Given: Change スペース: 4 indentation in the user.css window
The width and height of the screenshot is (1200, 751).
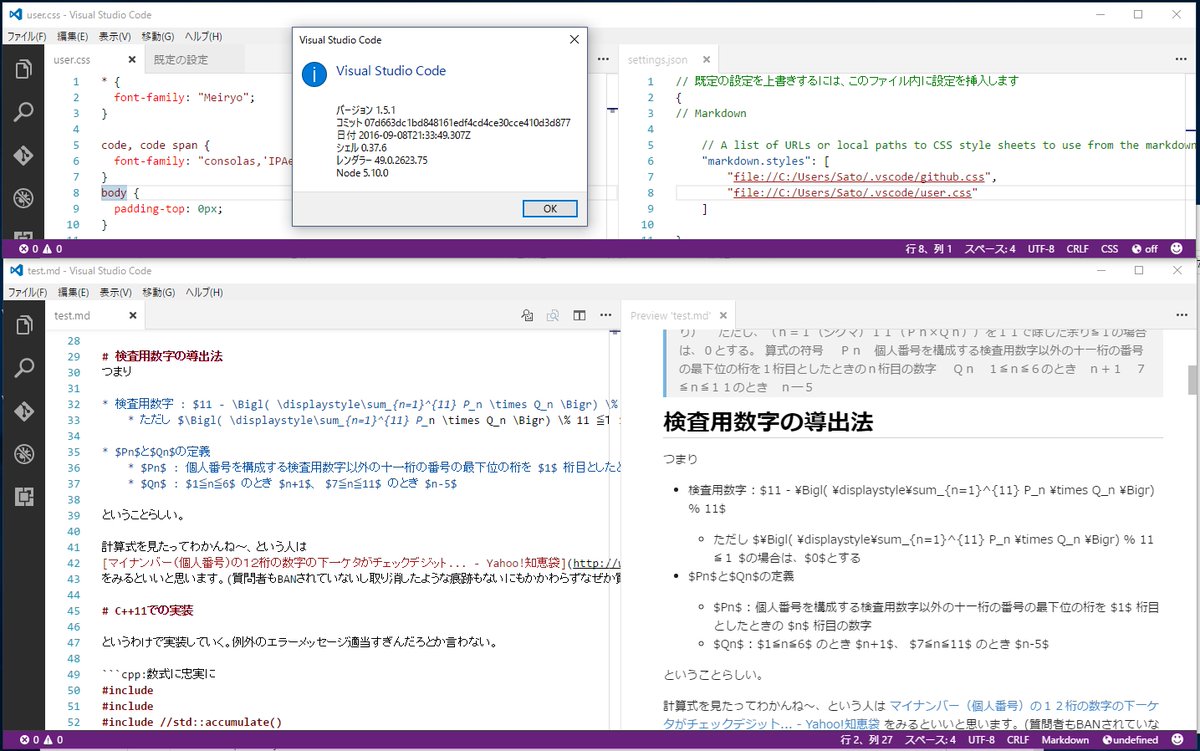Looking at the screenshot, I should (x=990, y=248).
